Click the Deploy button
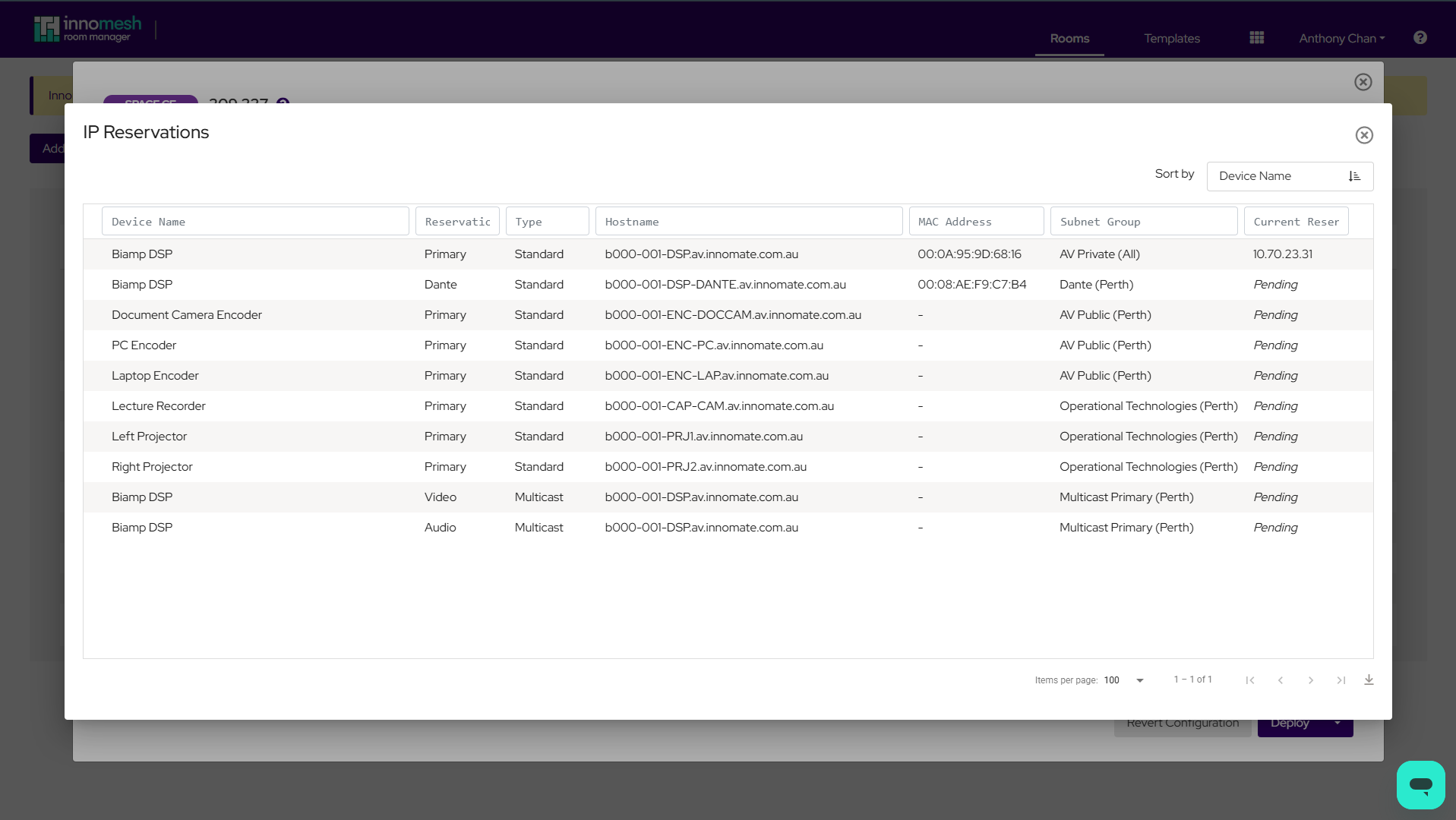The image size is (1456, 820). pos(1290,722)
